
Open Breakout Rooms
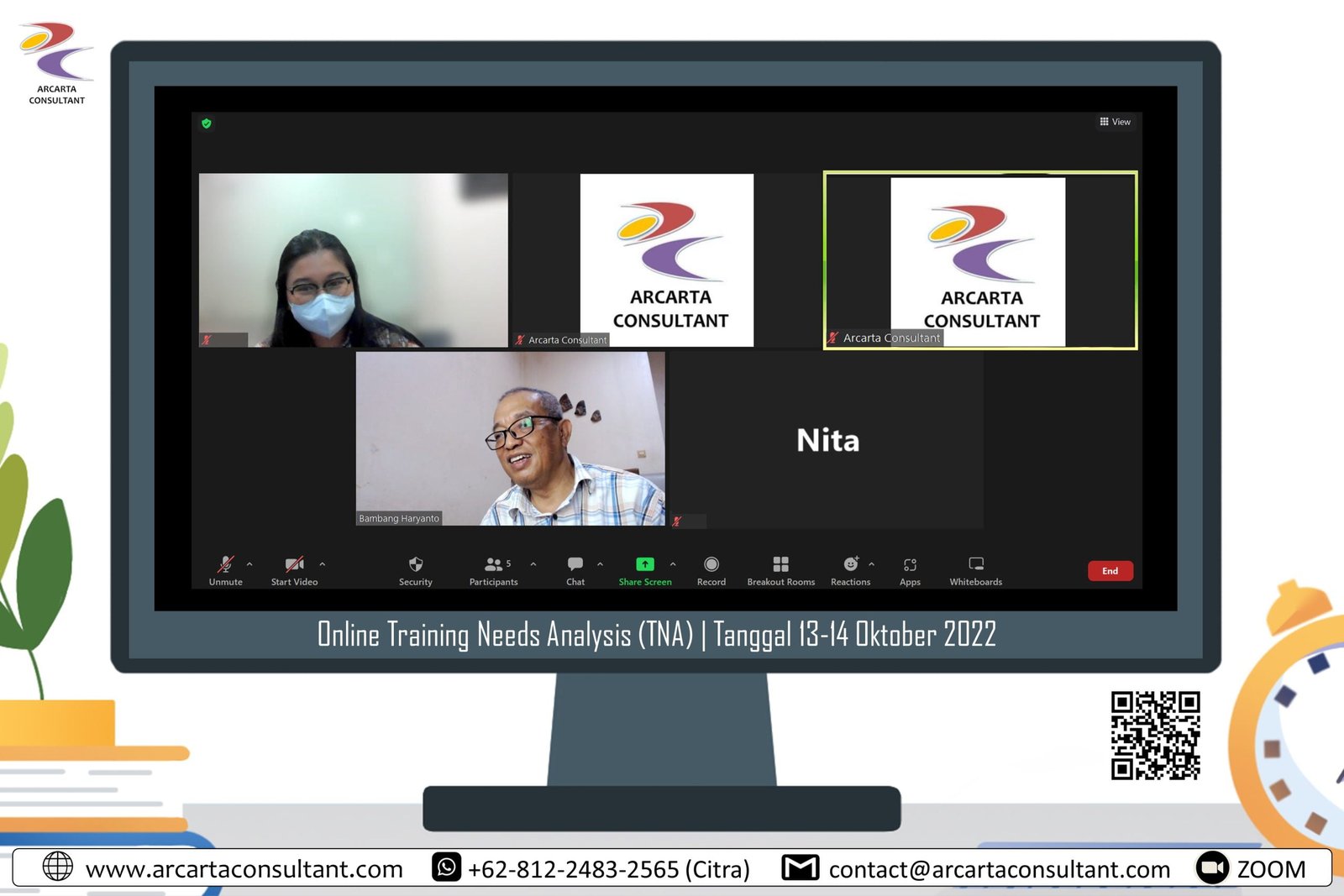coord(780,564)
